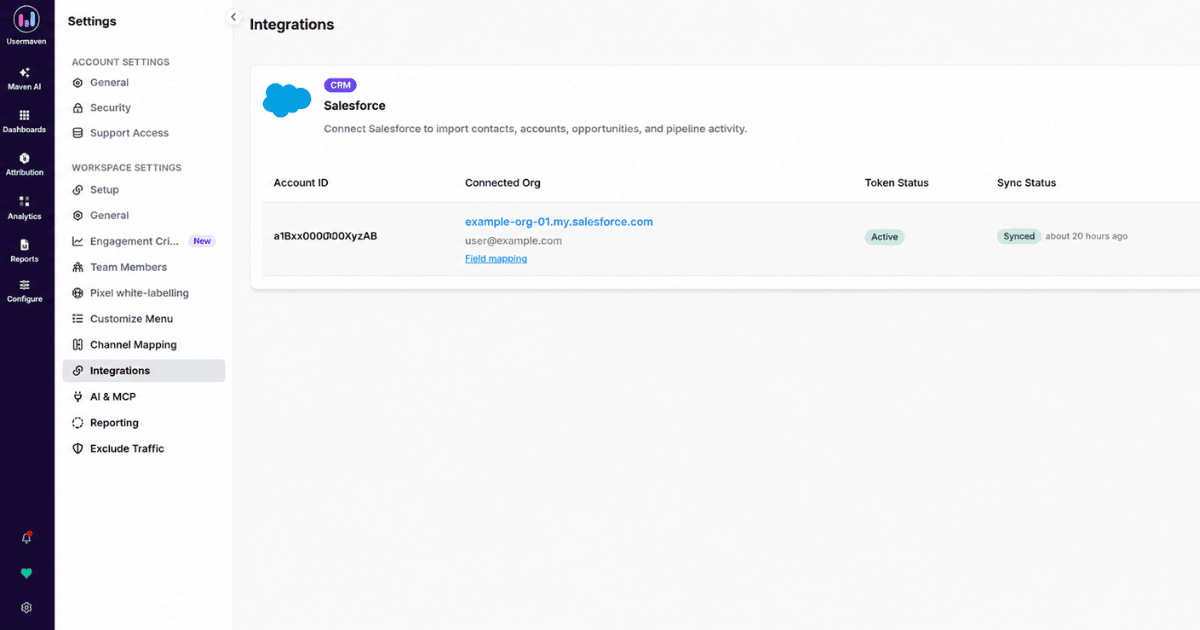Click the notifications bell icon
Viewport: 1200px width, 630px height.
point(27,538)
